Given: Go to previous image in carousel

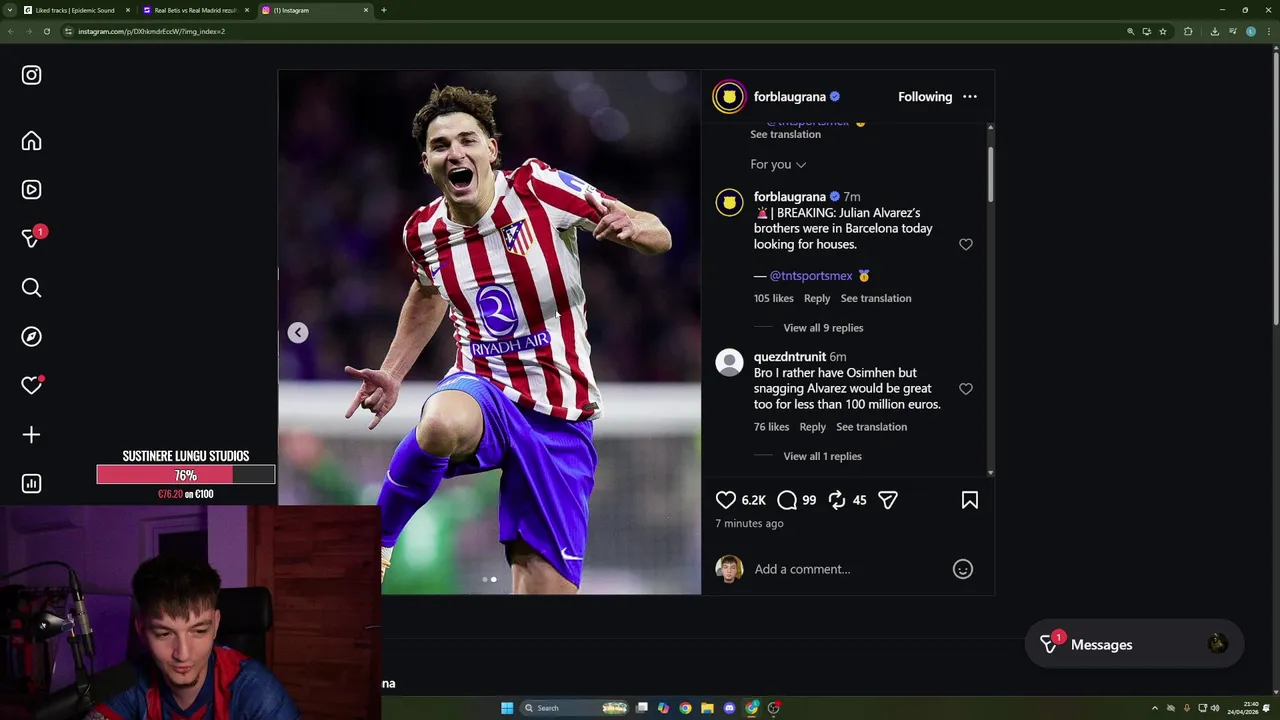Looking at the screenshot, I should point(298,333).
